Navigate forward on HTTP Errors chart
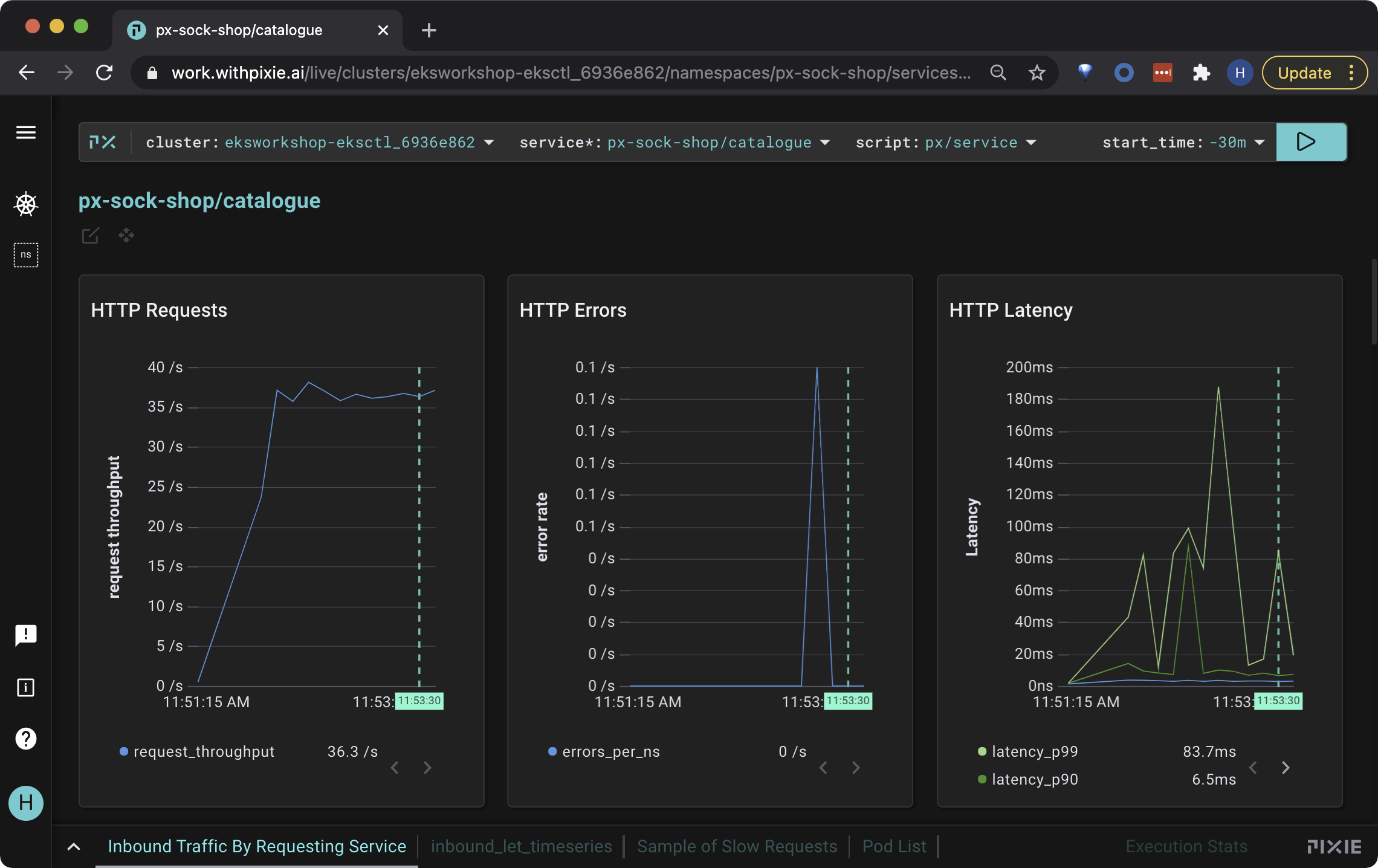This screenshot has width=1378, height=868. tap(855, 767)
